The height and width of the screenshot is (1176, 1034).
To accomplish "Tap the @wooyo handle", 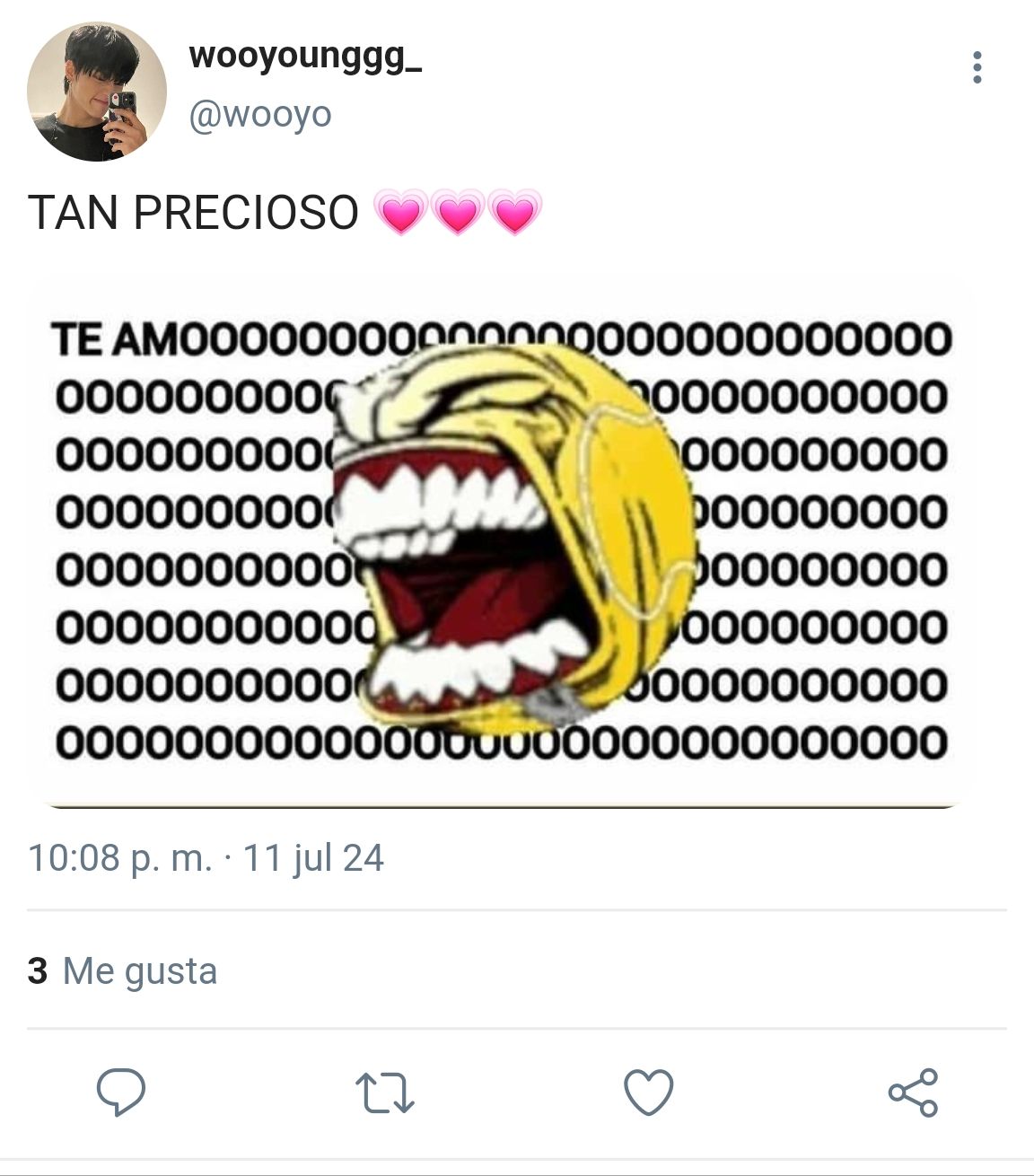I will pyautogui.click(x=259, y=115).
